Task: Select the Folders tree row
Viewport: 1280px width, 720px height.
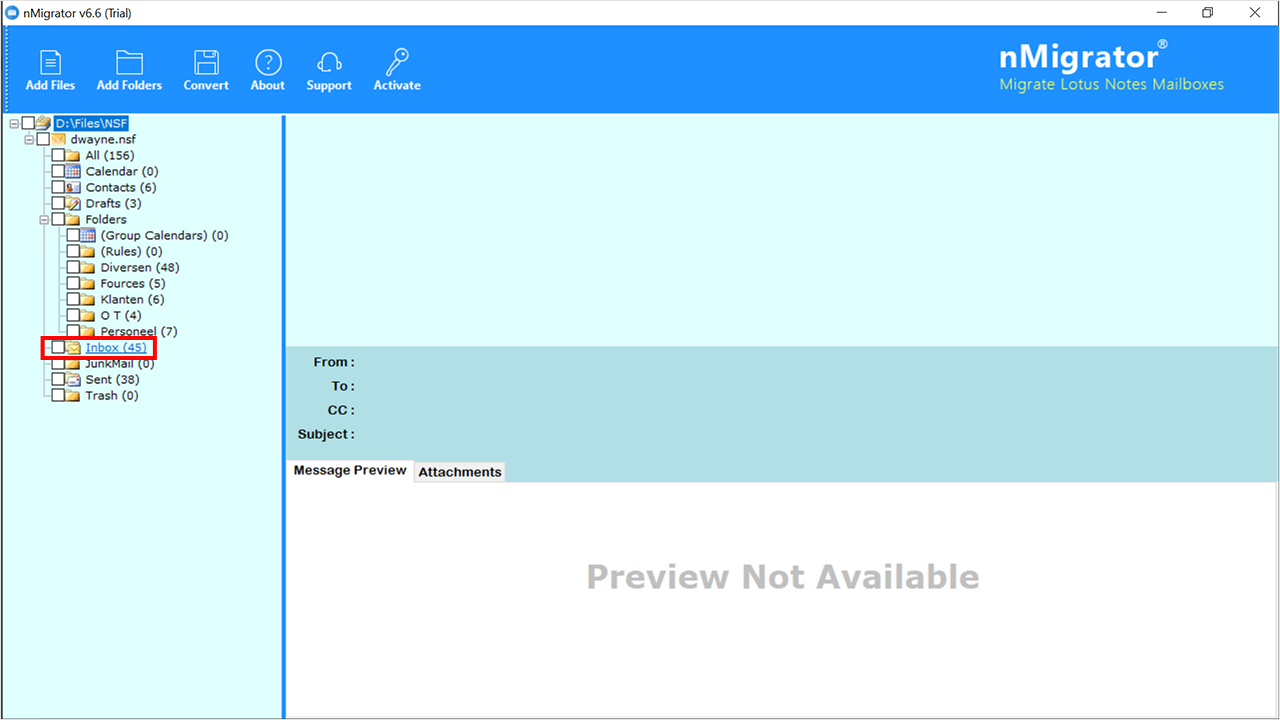Action: point(106,219)
